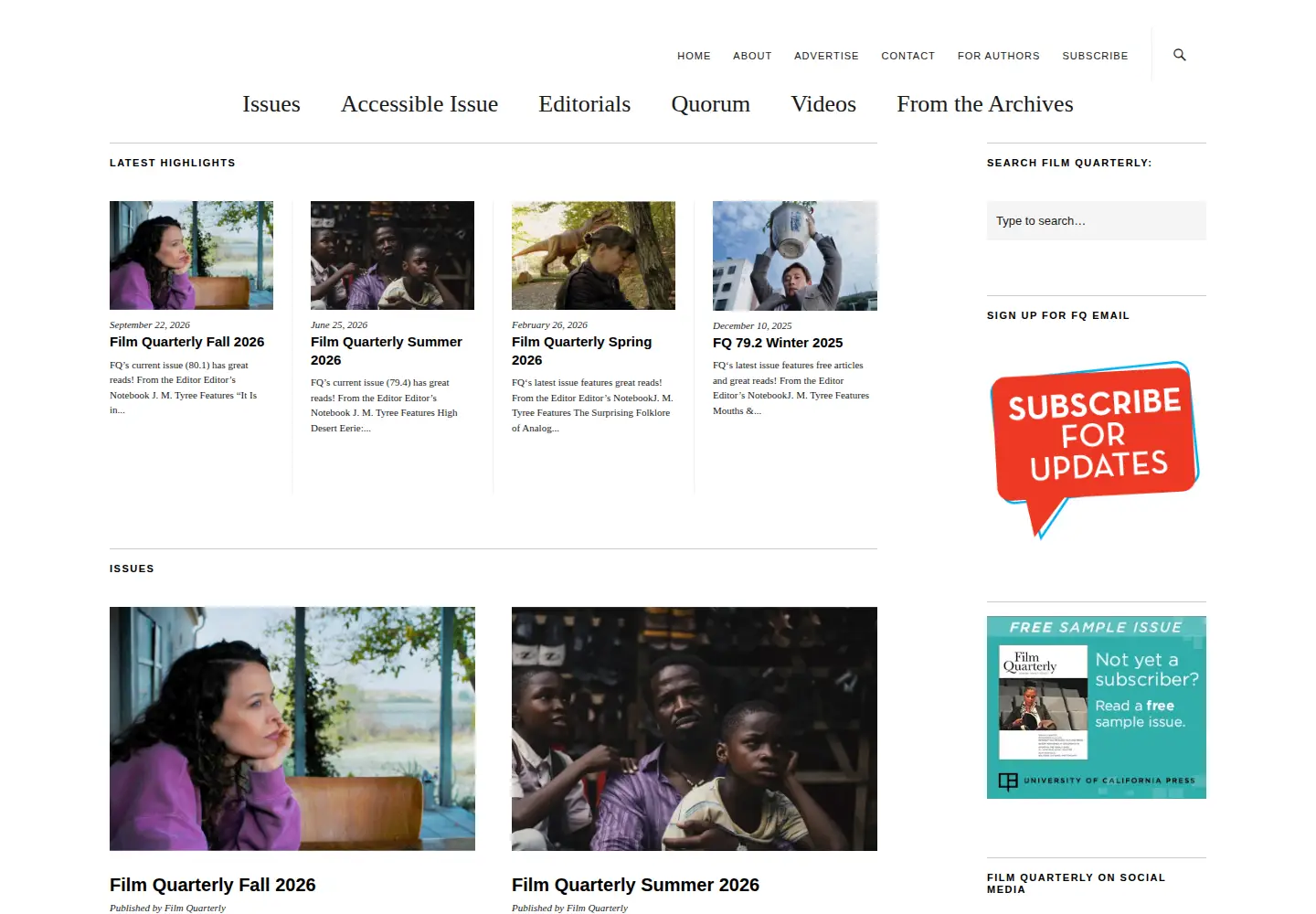Open the Editorials section

pyautogui.click(x=585, y=104)
